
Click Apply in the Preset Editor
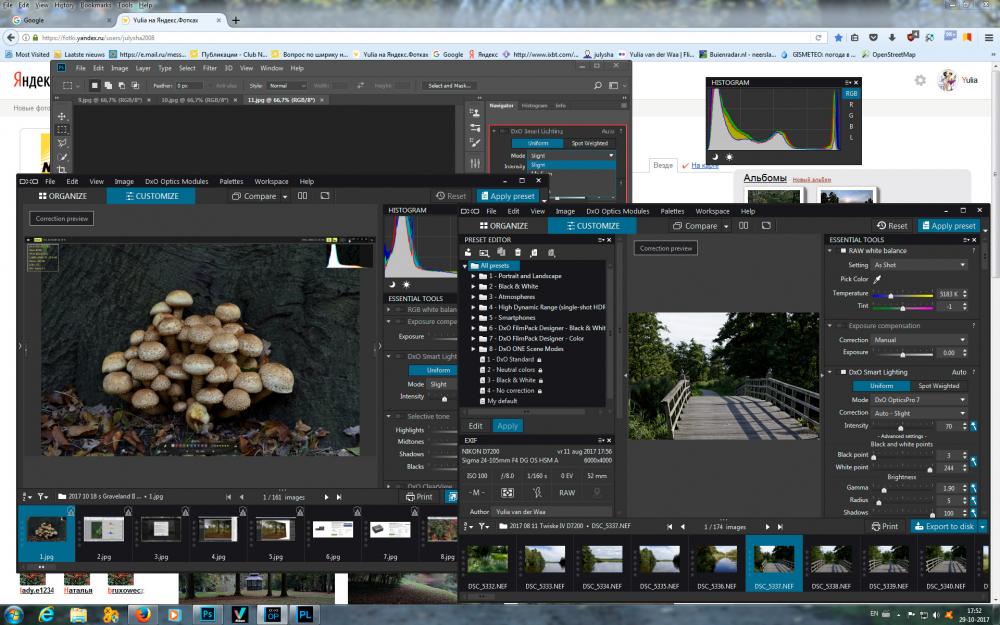pyautogui.click(x=508, y=426)
